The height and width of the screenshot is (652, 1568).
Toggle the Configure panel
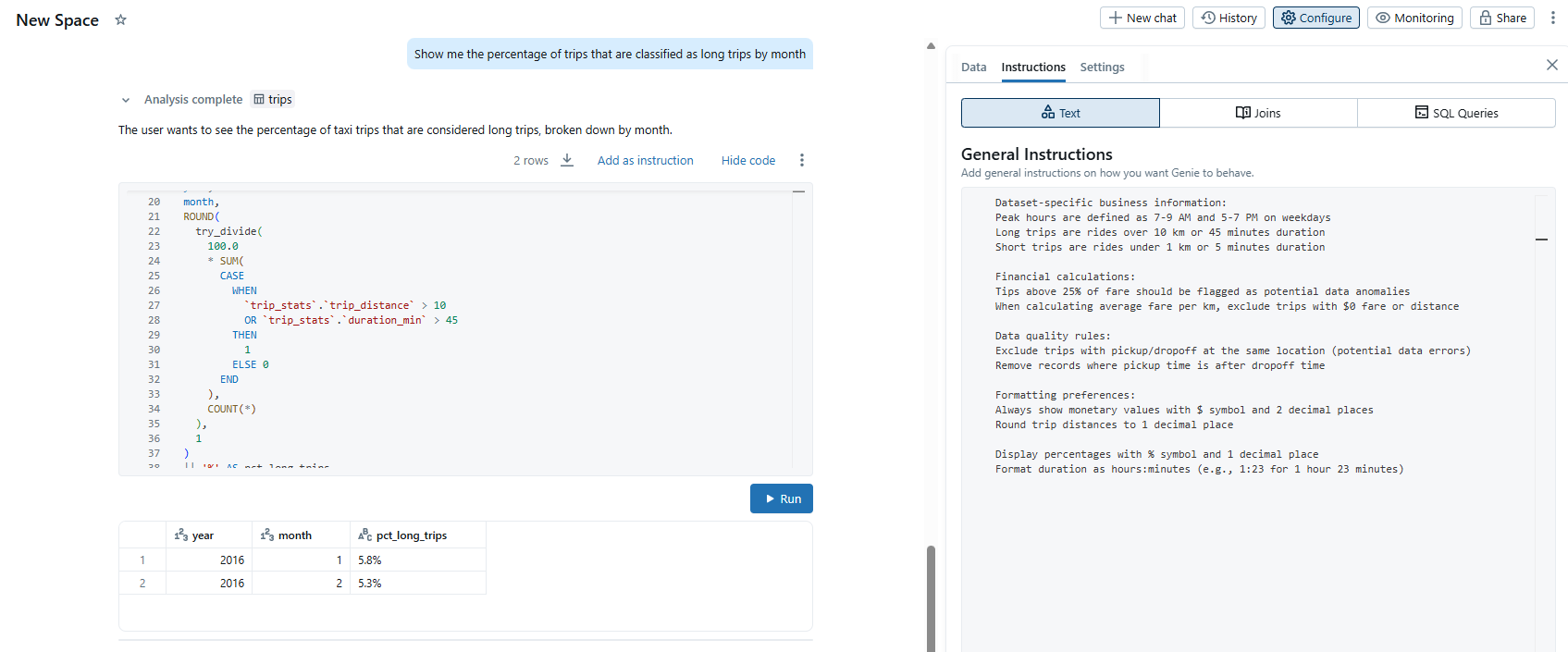[1315, 18]
